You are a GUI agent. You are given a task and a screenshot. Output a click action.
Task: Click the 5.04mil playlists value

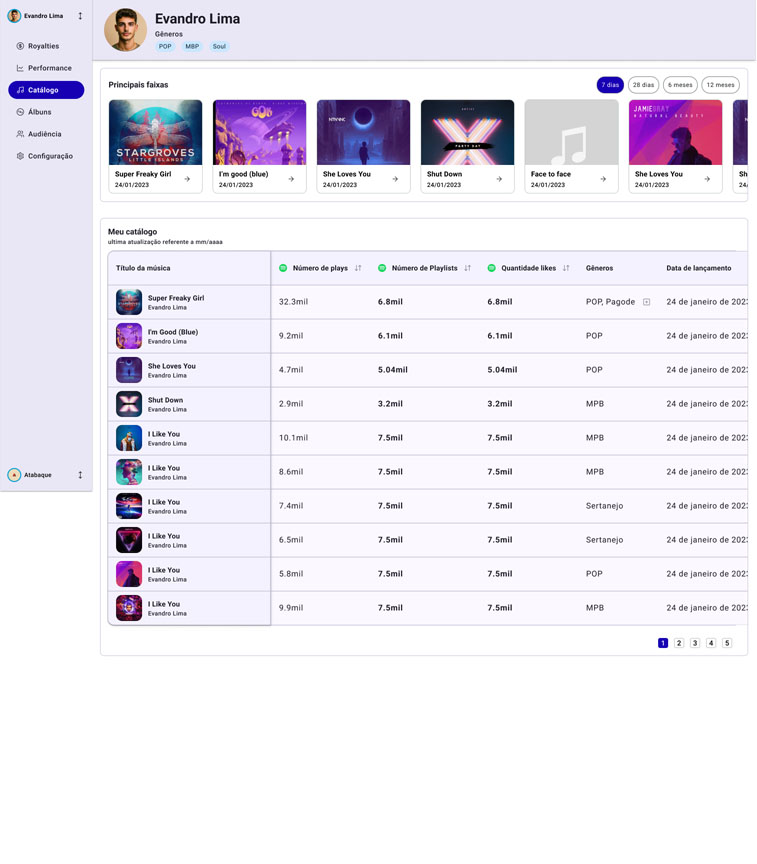(x=393, y=370)
